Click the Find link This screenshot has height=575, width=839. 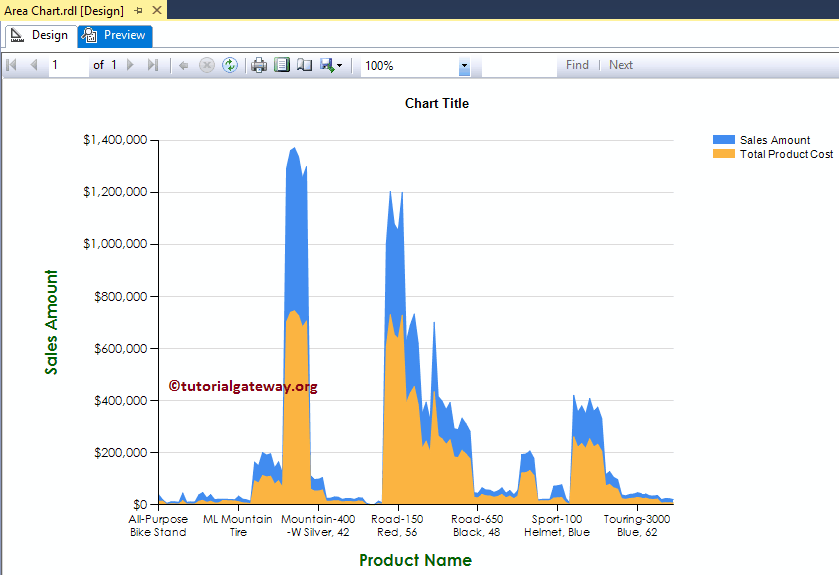tap(577, 65)
